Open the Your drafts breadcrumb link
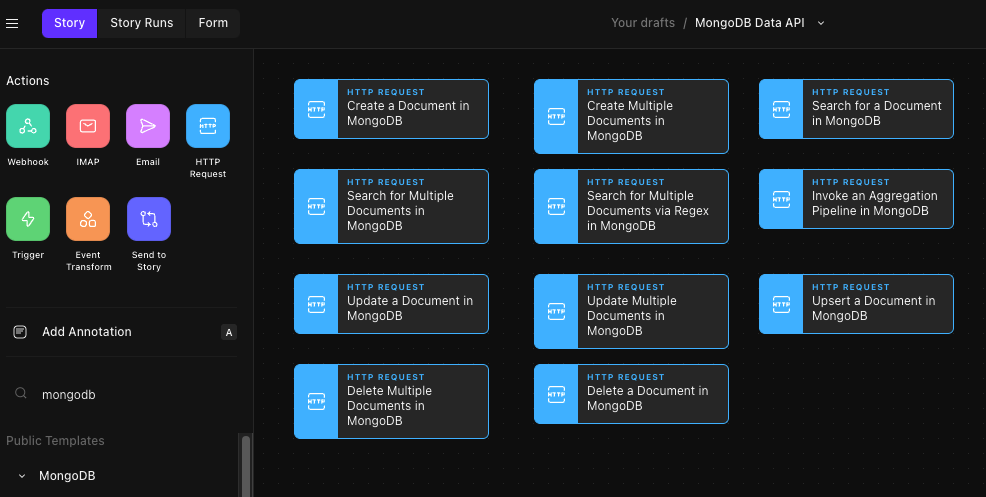This screenshot has height=497, width=986. [x=643, y=23]
